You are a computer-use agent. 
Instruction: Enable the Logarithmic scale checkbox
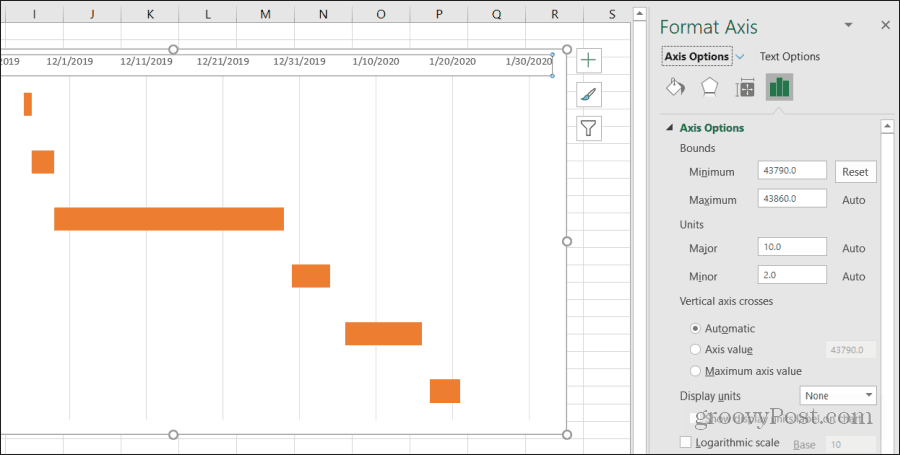pos(685,442)
